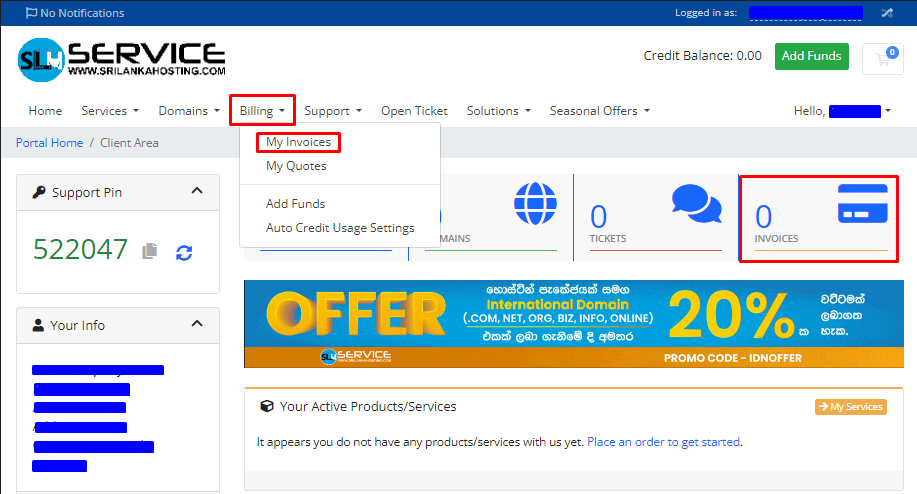The width and height of the screenshot is (917, 494).
Task: Expand the Services dropdown menu
Action: (x=109, y=111)
